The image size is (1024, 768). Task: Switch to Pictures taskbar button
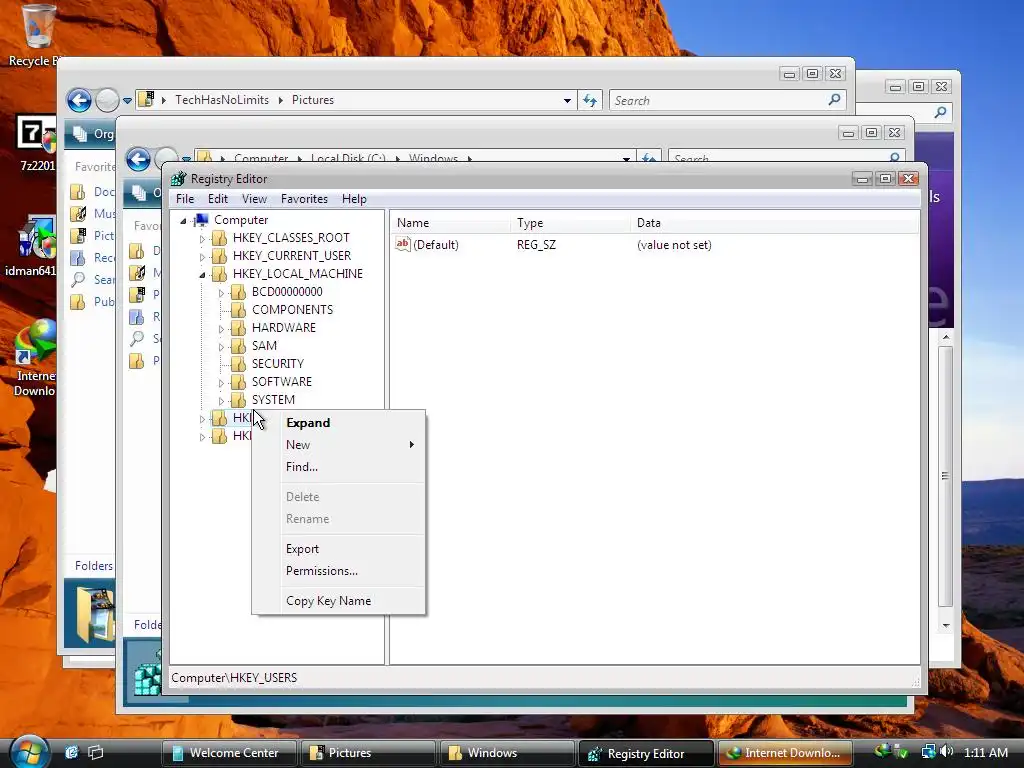(x=368, y=753)
